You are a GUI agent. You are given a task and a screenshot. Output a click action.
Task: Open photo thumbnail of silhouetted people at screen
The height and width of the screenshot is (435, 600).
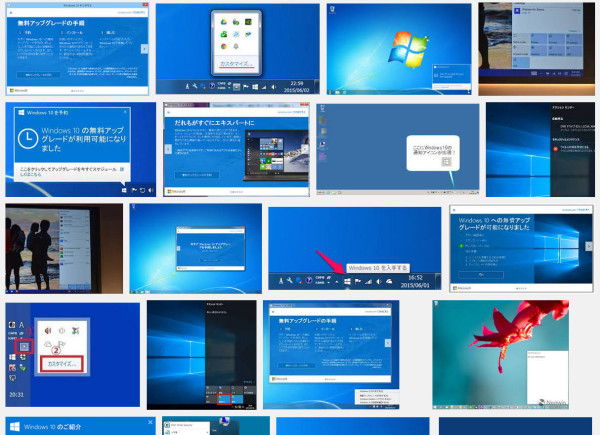pyautogui.click(x=64, y=249)
